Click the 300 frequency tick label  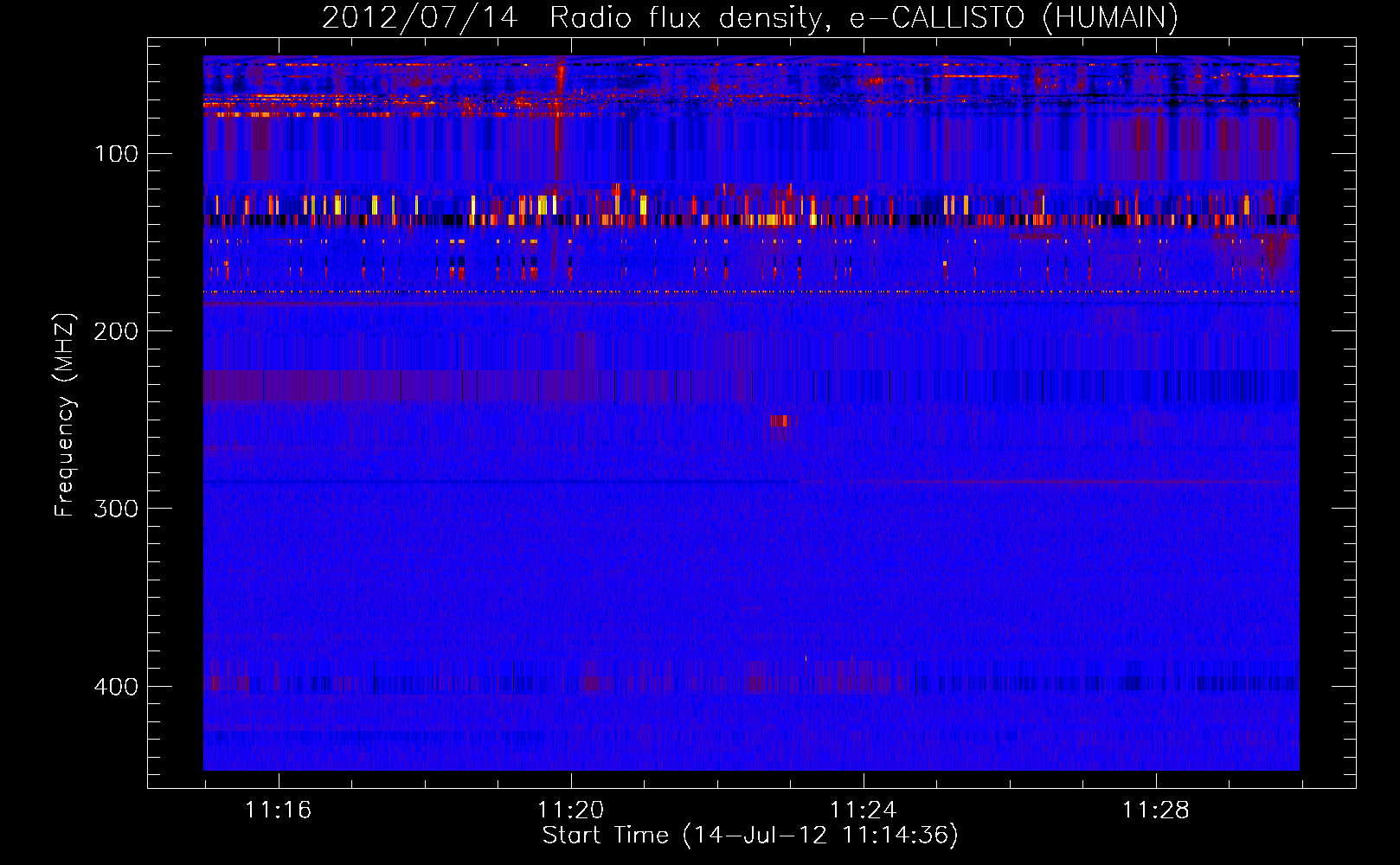(117, 509)
